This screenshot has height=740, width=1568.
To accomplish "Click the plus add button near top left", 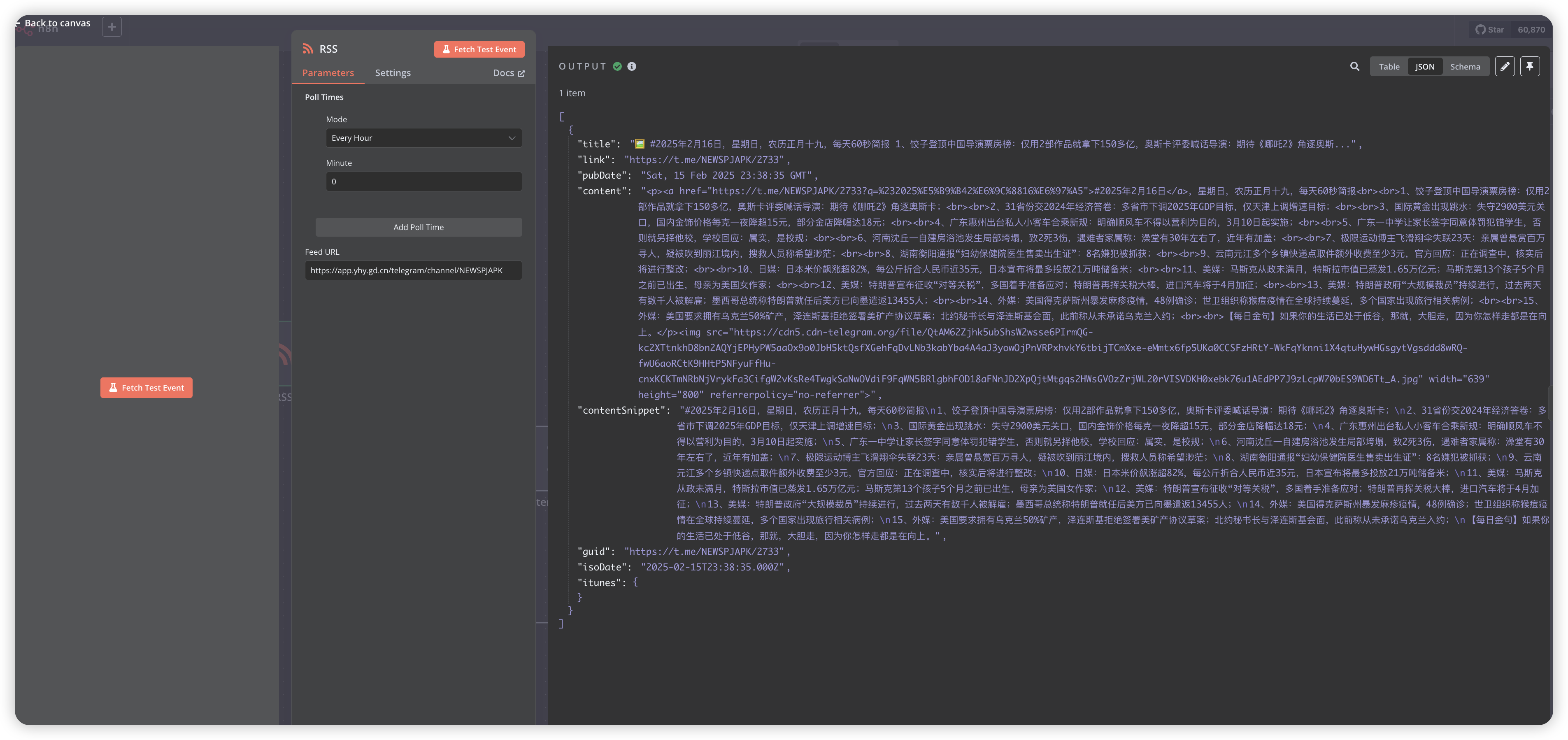I will pyautogui.click(x=112, y=27).
